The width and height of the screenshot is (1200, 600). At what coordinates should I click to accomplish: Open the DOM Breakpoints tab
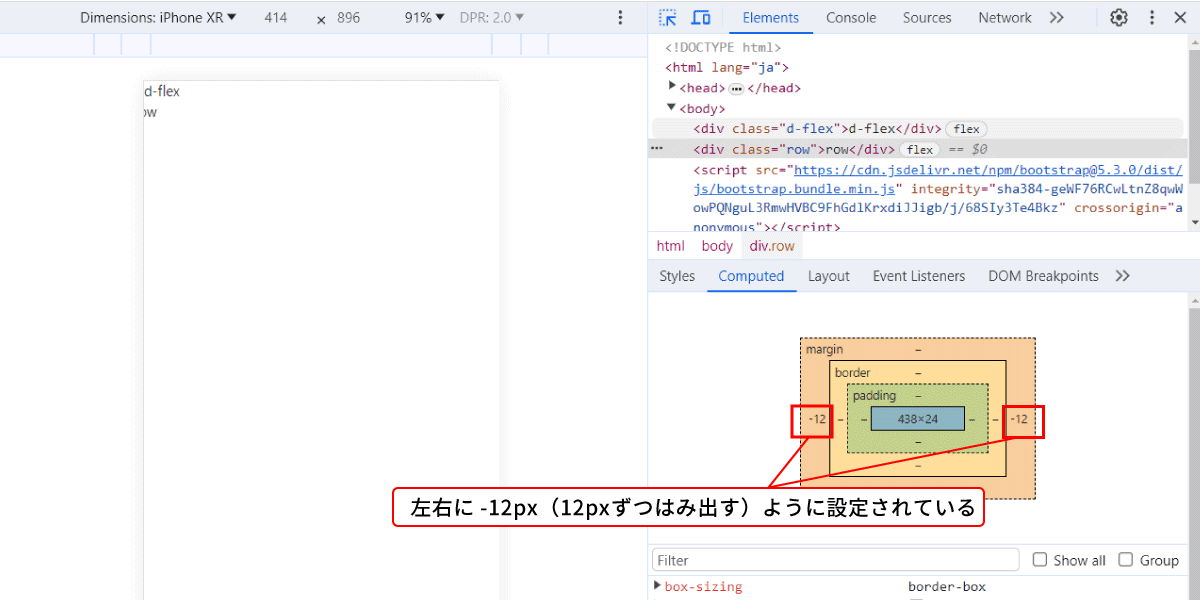coord(1043,276)
